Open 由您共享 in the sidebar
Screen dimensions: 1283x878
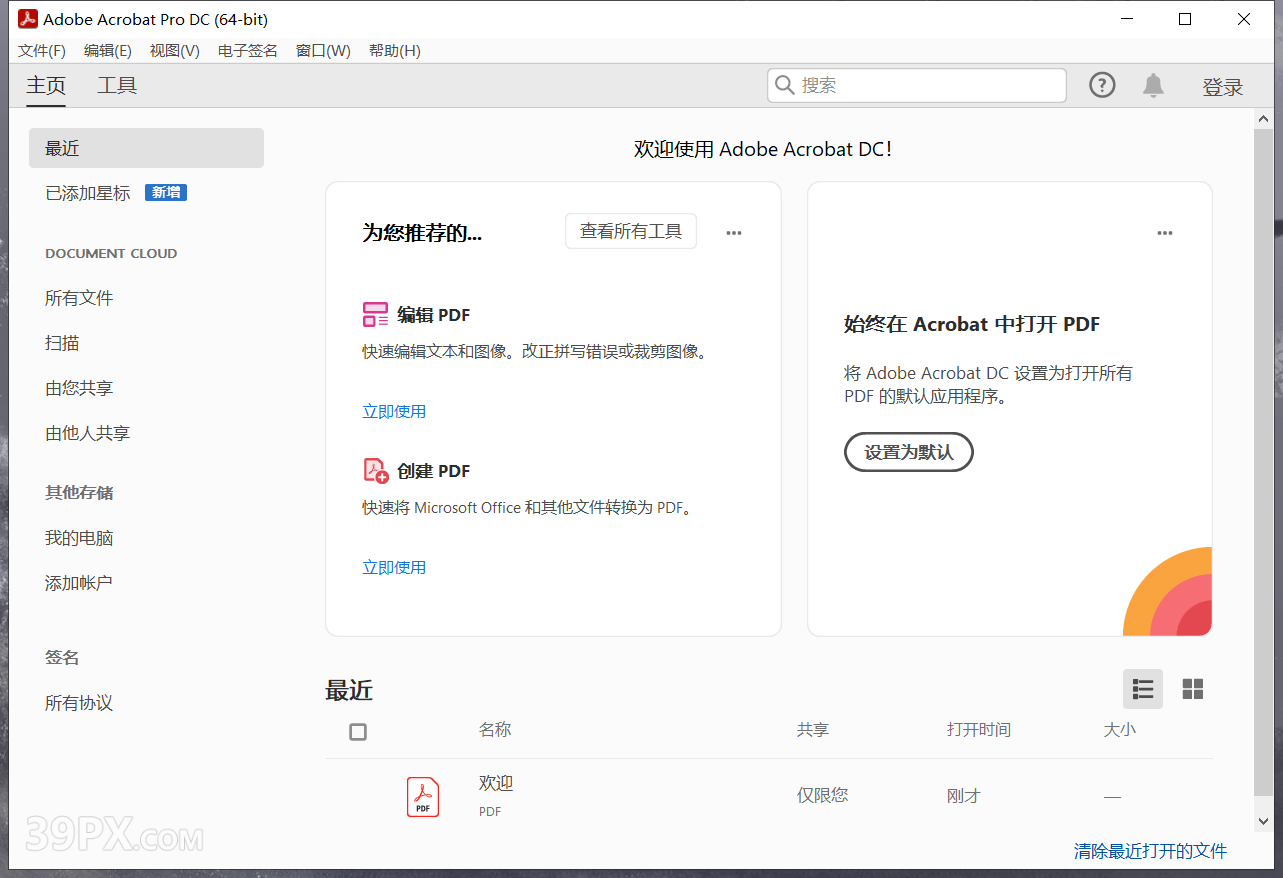click(x=79, y=388)
